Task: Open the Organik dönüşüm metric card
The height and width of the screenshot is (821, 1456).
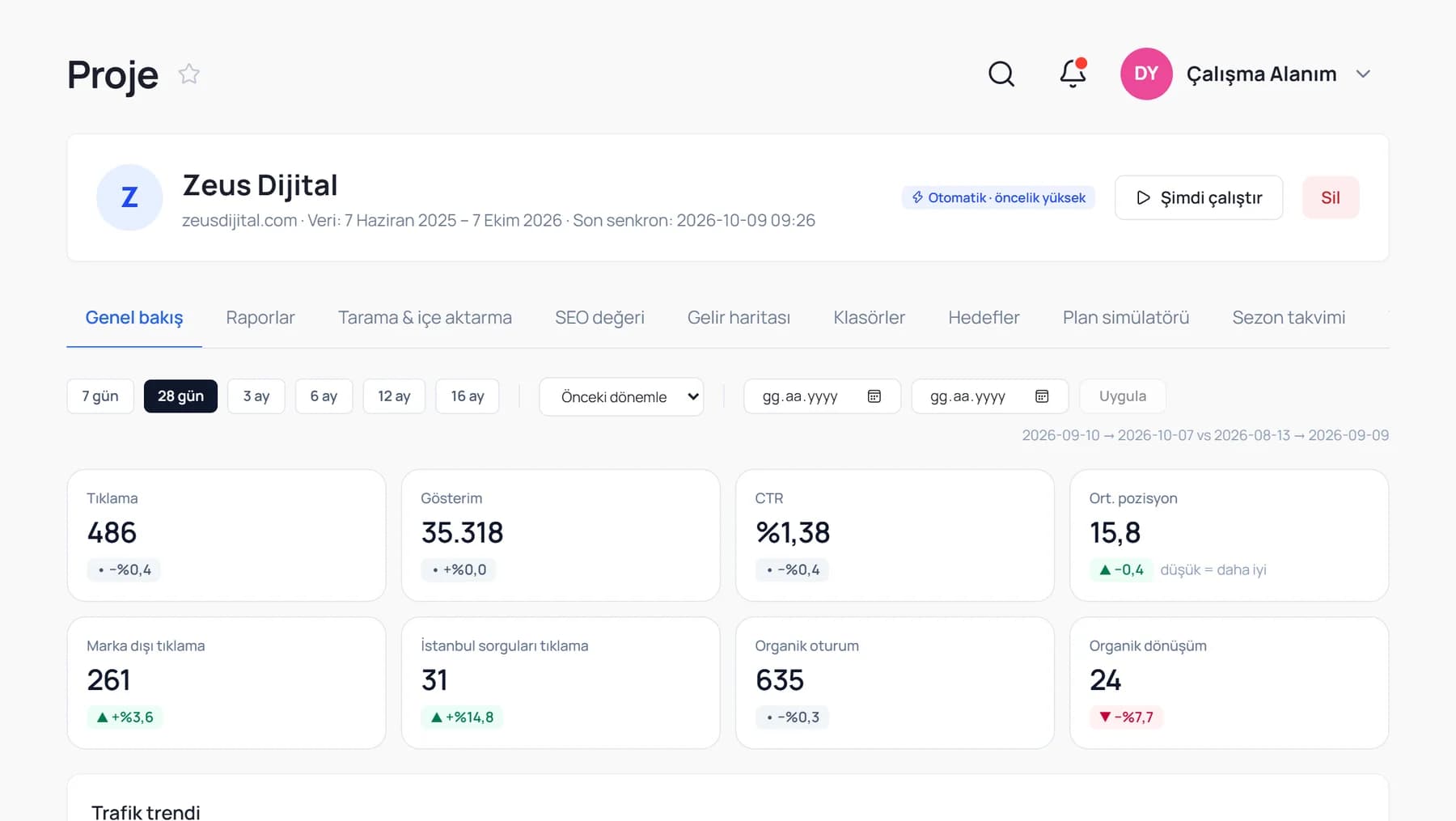Action: [x=1230, y=683]
